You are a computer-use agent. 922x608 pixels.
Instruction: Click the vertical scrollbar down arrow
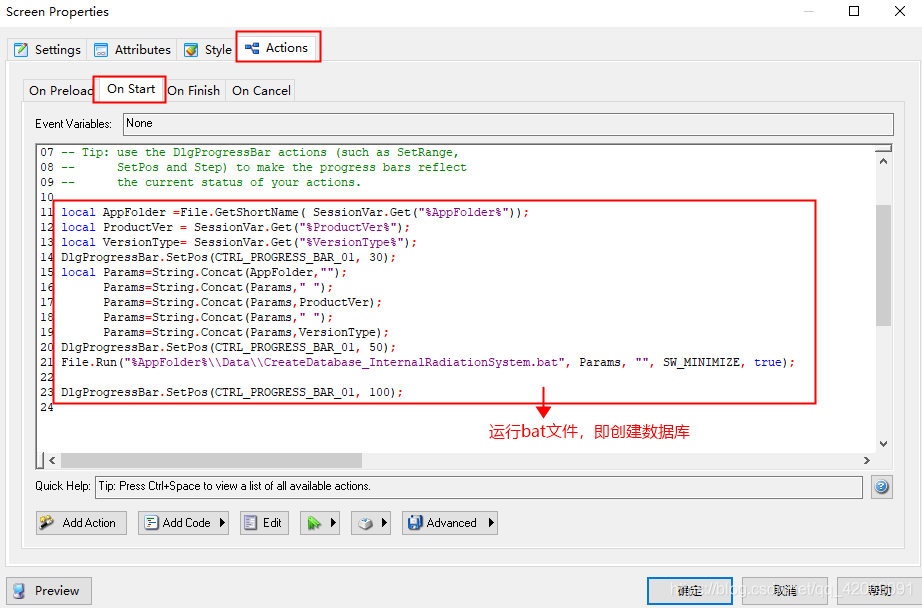(883, 444)
